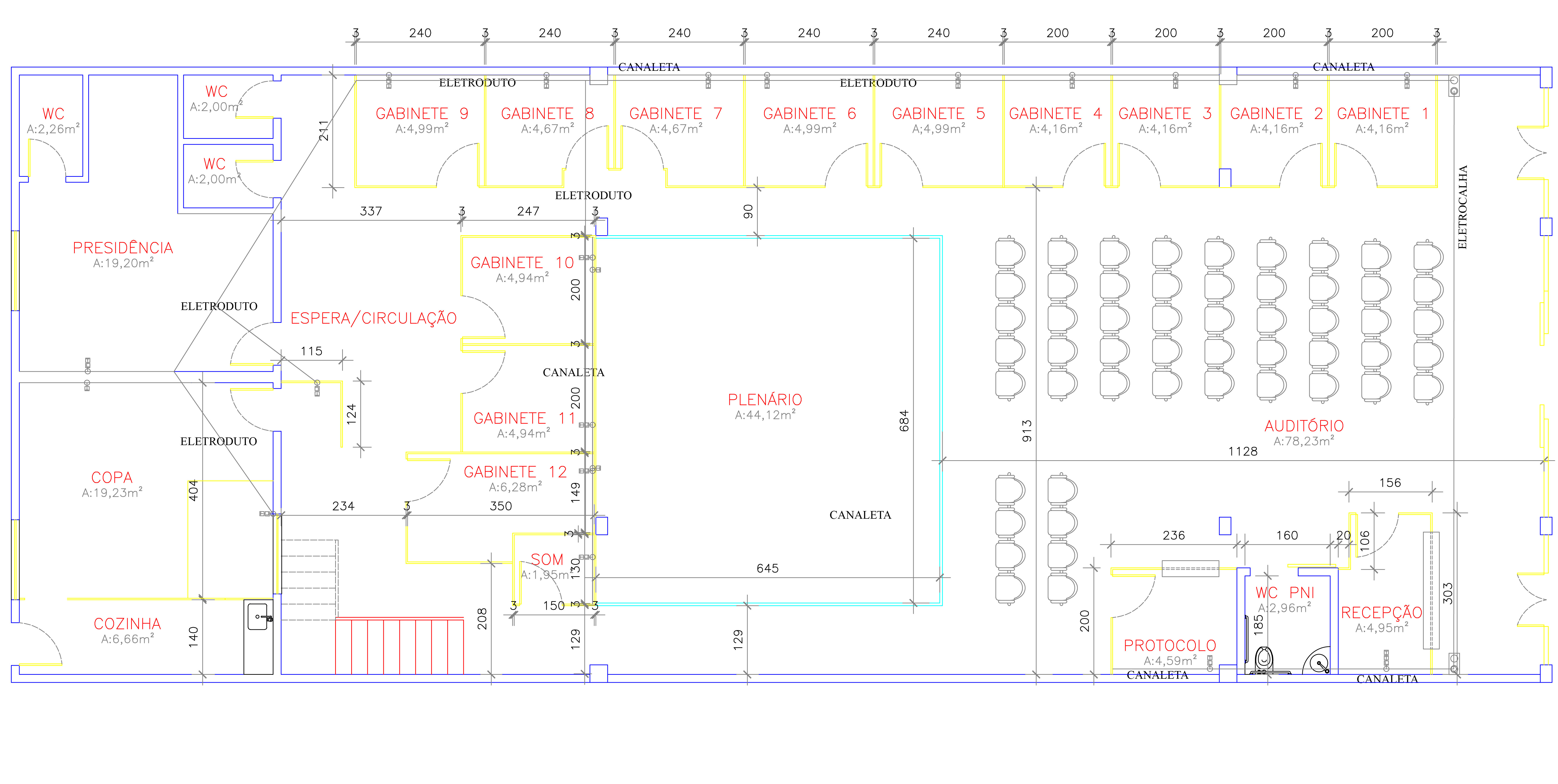The height and width of the screenshot is (784, 1558).
Task: Click the GABINETE 12 label
Action: coord(515,472)
